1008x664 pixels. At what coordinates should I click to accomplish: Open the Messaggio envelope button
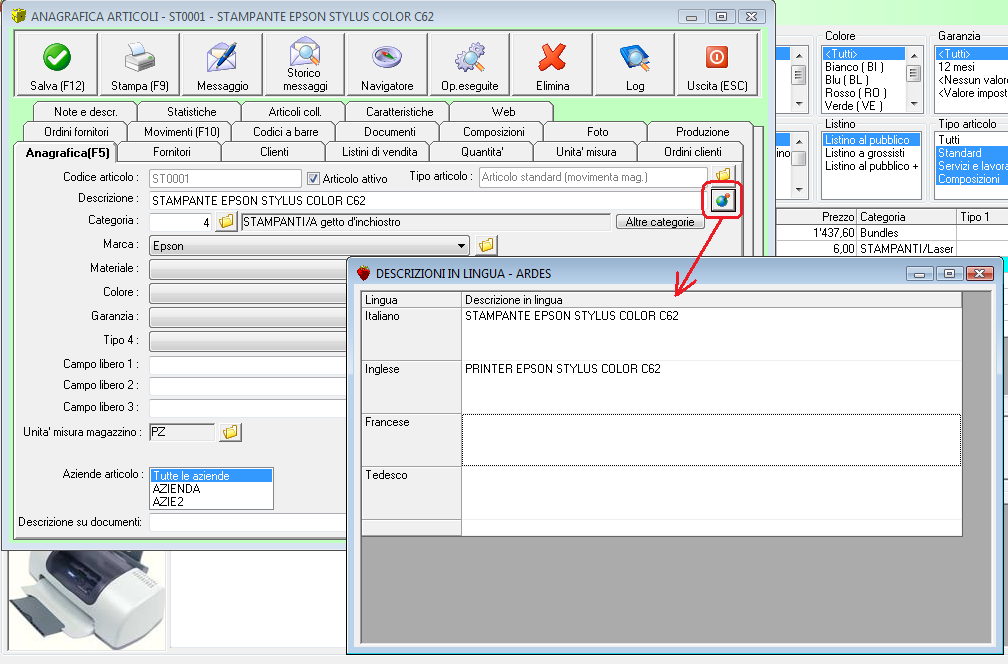point(222,65)
